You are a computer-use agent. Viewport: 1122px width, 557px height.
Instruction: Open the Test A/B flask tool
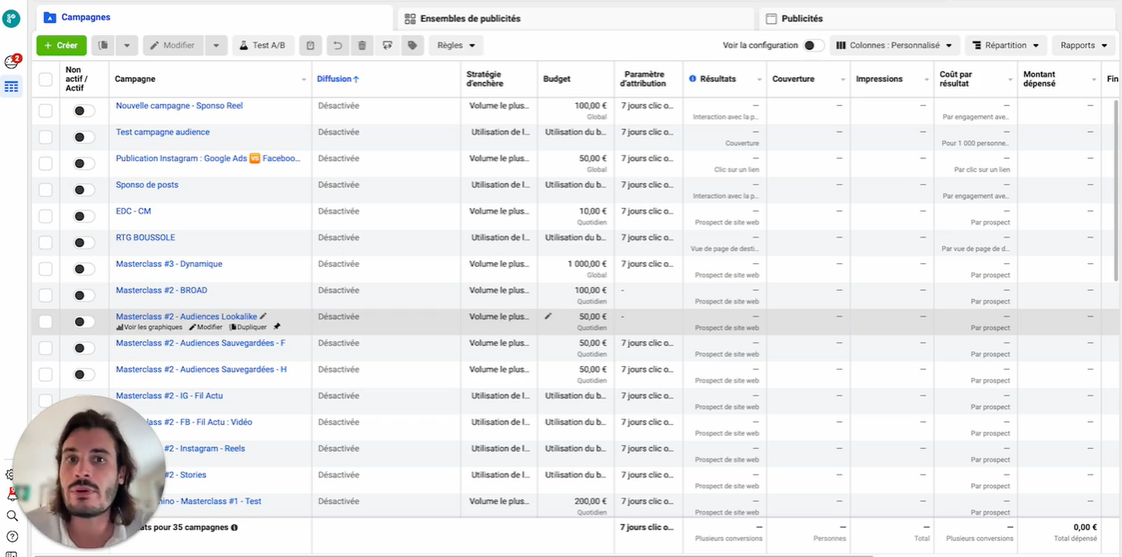(262, 45)
